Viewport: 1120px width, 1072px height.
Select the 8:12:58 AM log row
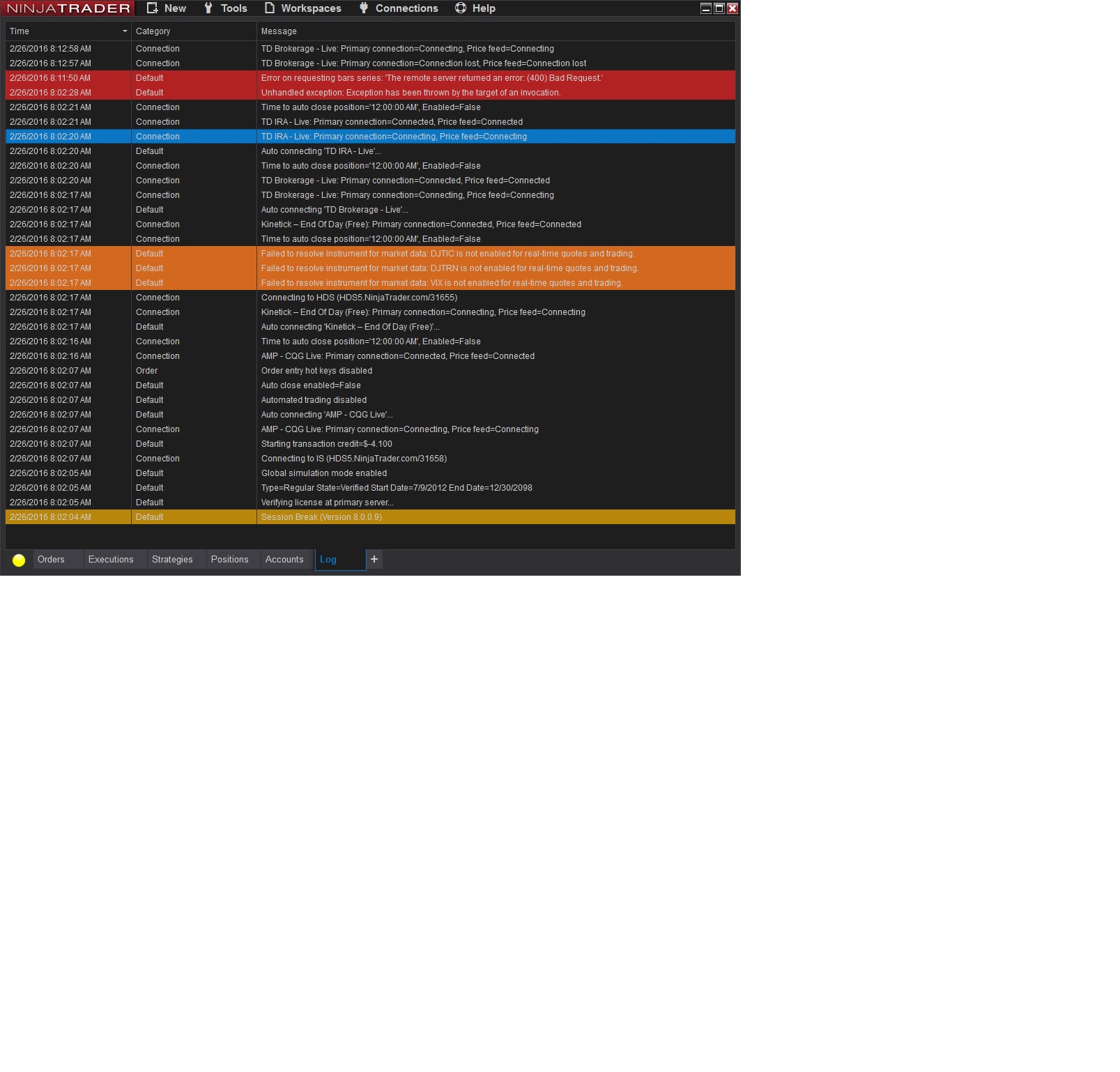(x=370, y=49)
